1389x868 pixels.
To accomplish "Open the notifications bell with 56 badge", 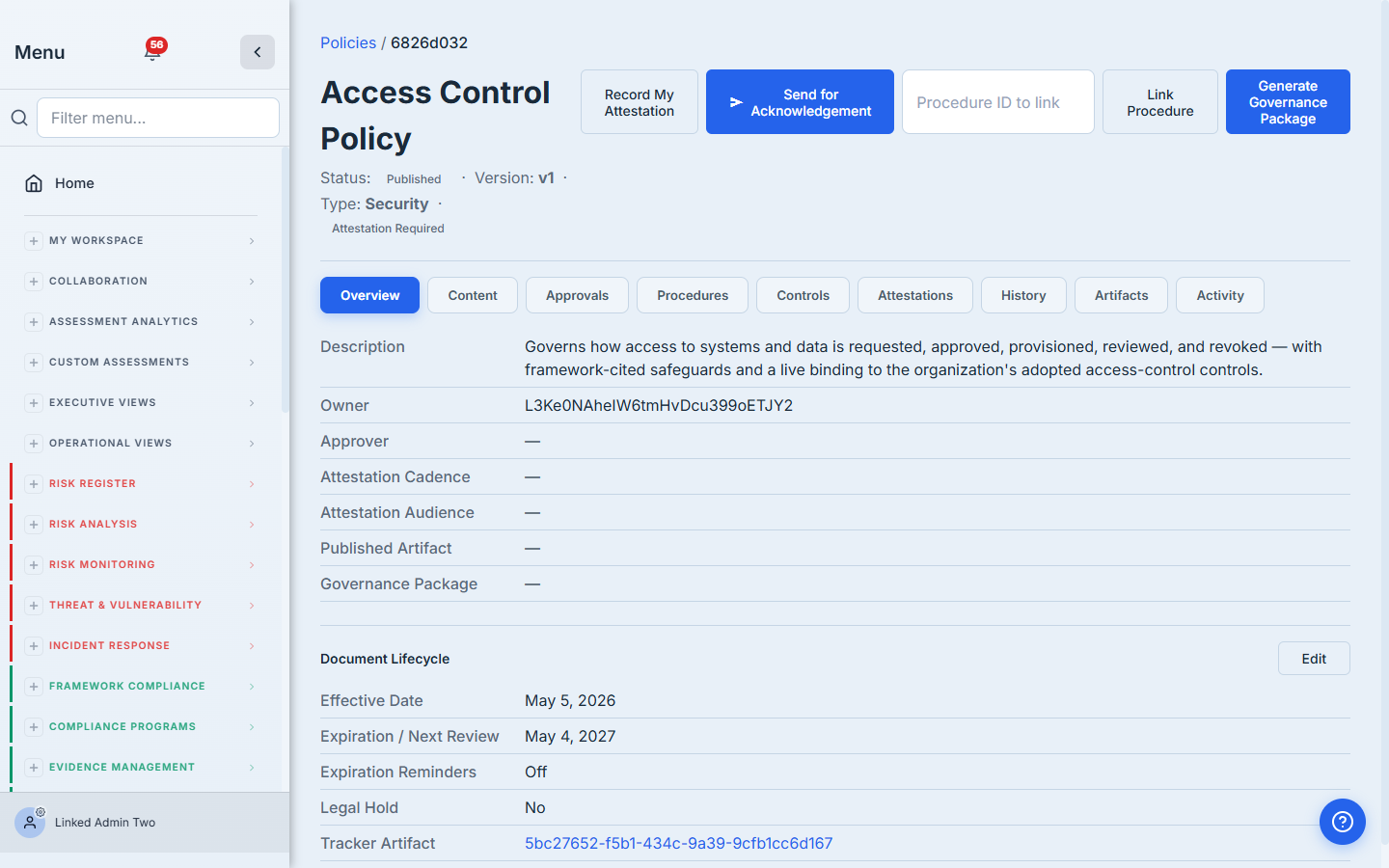I will [x=153, y=51].
